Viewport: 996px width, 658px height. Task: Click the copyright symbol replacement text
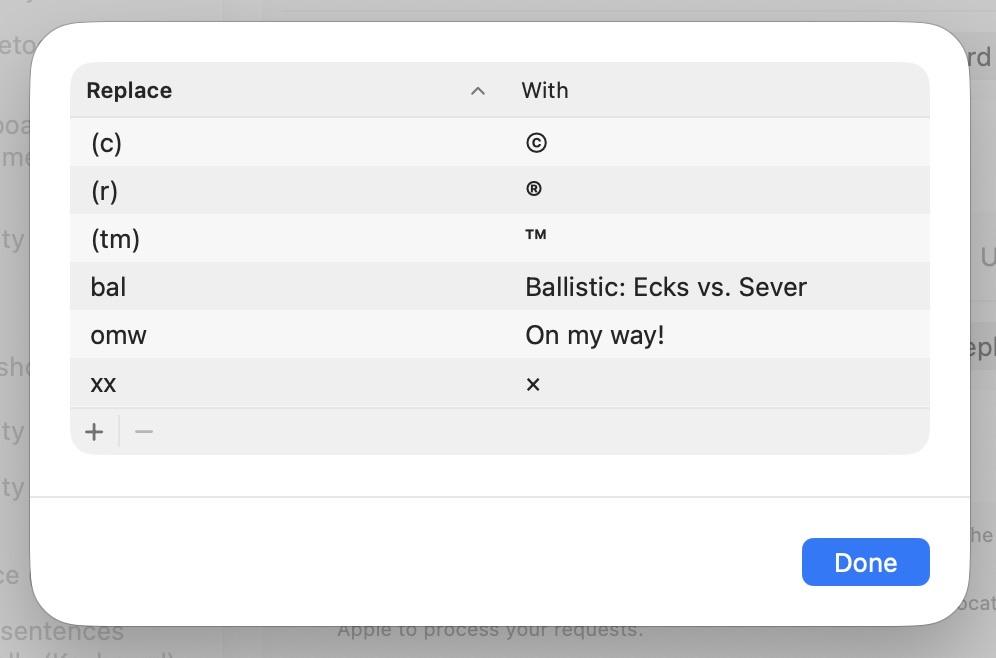coord(536,143)
